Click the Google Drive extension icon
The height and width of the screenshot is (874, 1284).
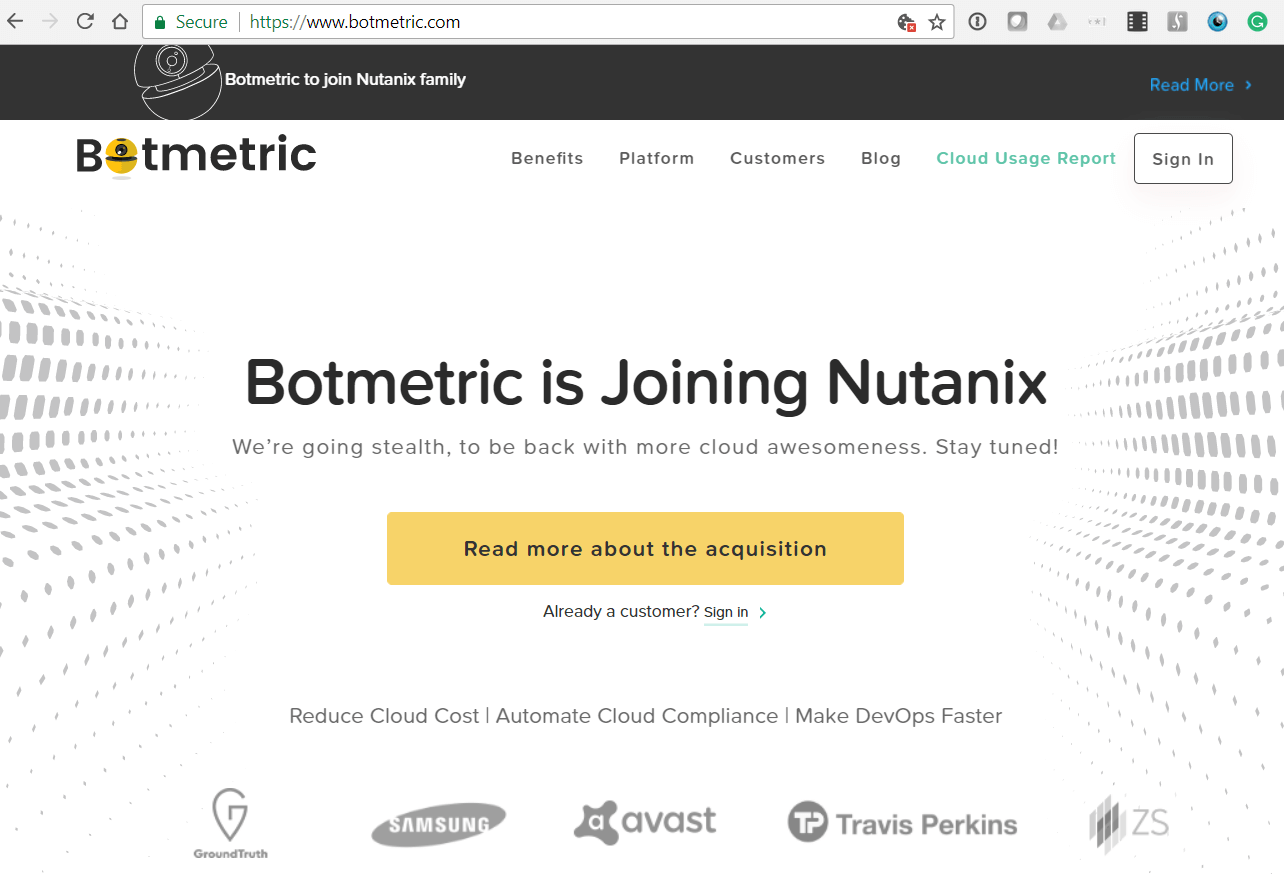click(x=1057, y=20)
